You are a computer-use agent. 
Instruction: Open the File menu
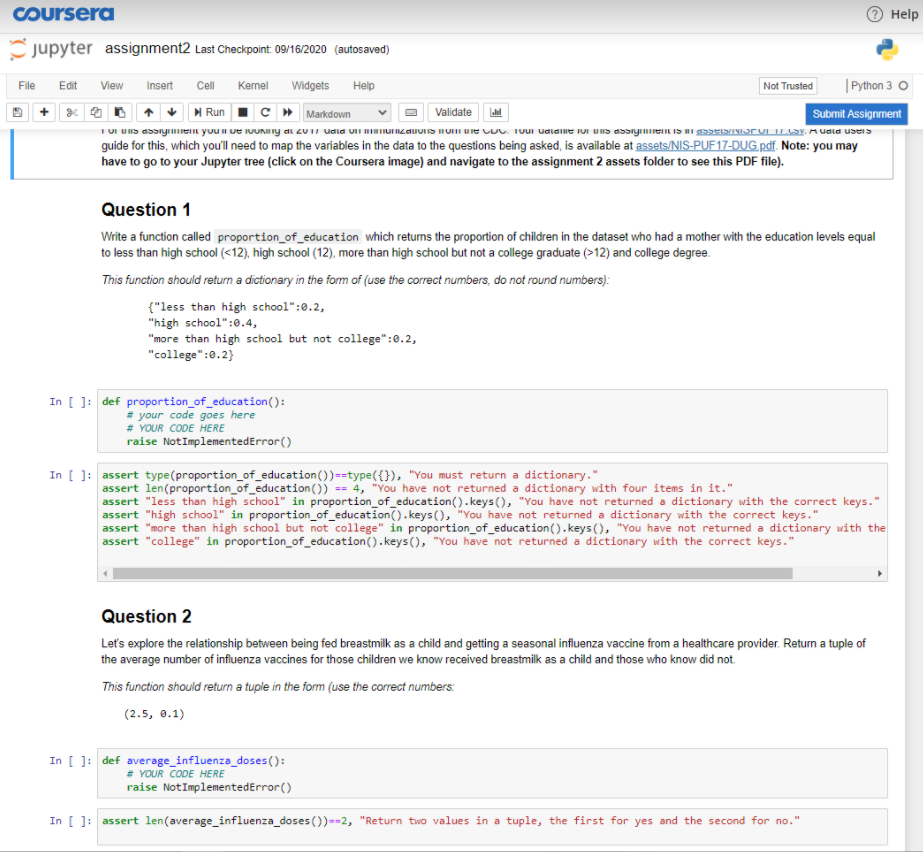pos(26,86)
